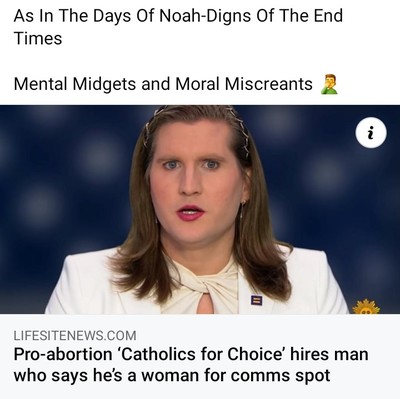The height and width of the screenshot is (399, 400).
Task: Click the headline line ending 'for comms spot'
Action: 172,376
